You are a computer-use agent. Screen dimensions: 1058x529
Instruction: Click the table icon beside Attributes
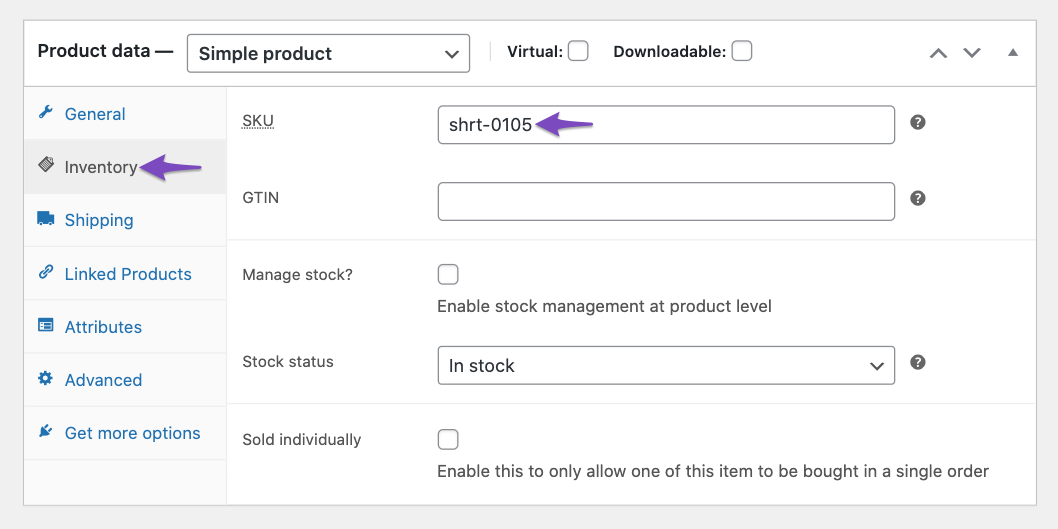[45, 325]
